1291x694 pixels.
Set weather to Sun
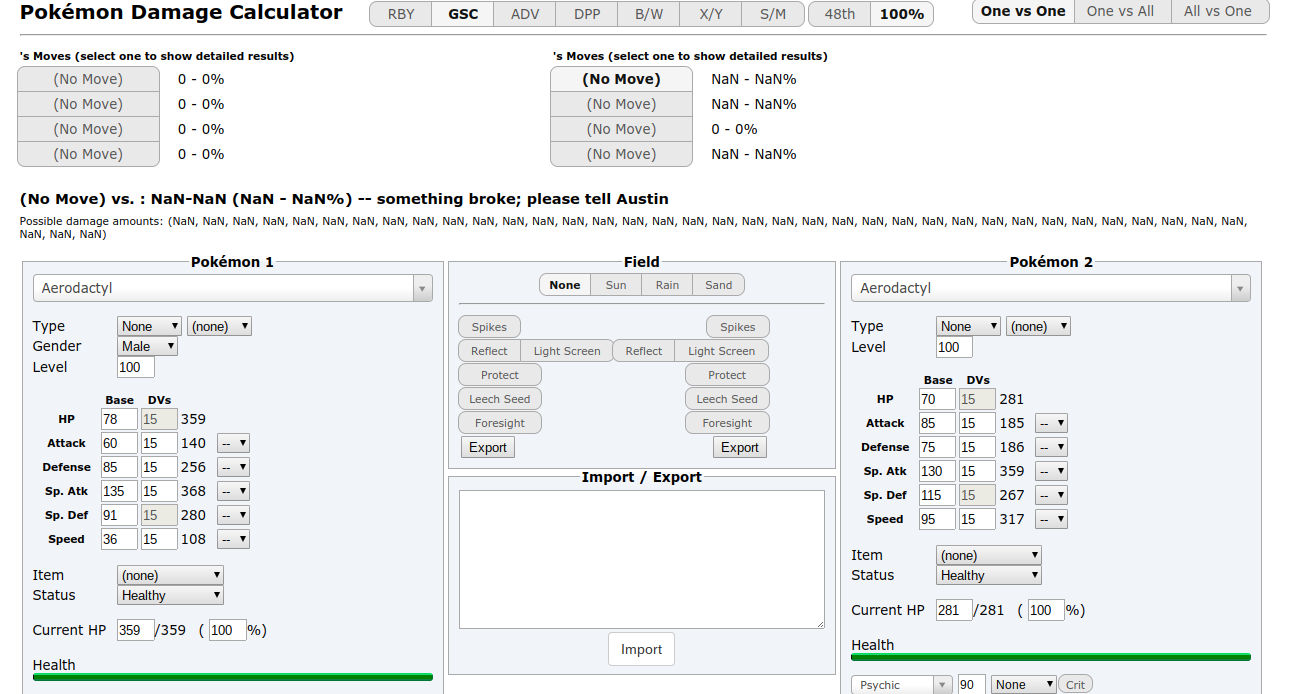click(x=616, y=285)
